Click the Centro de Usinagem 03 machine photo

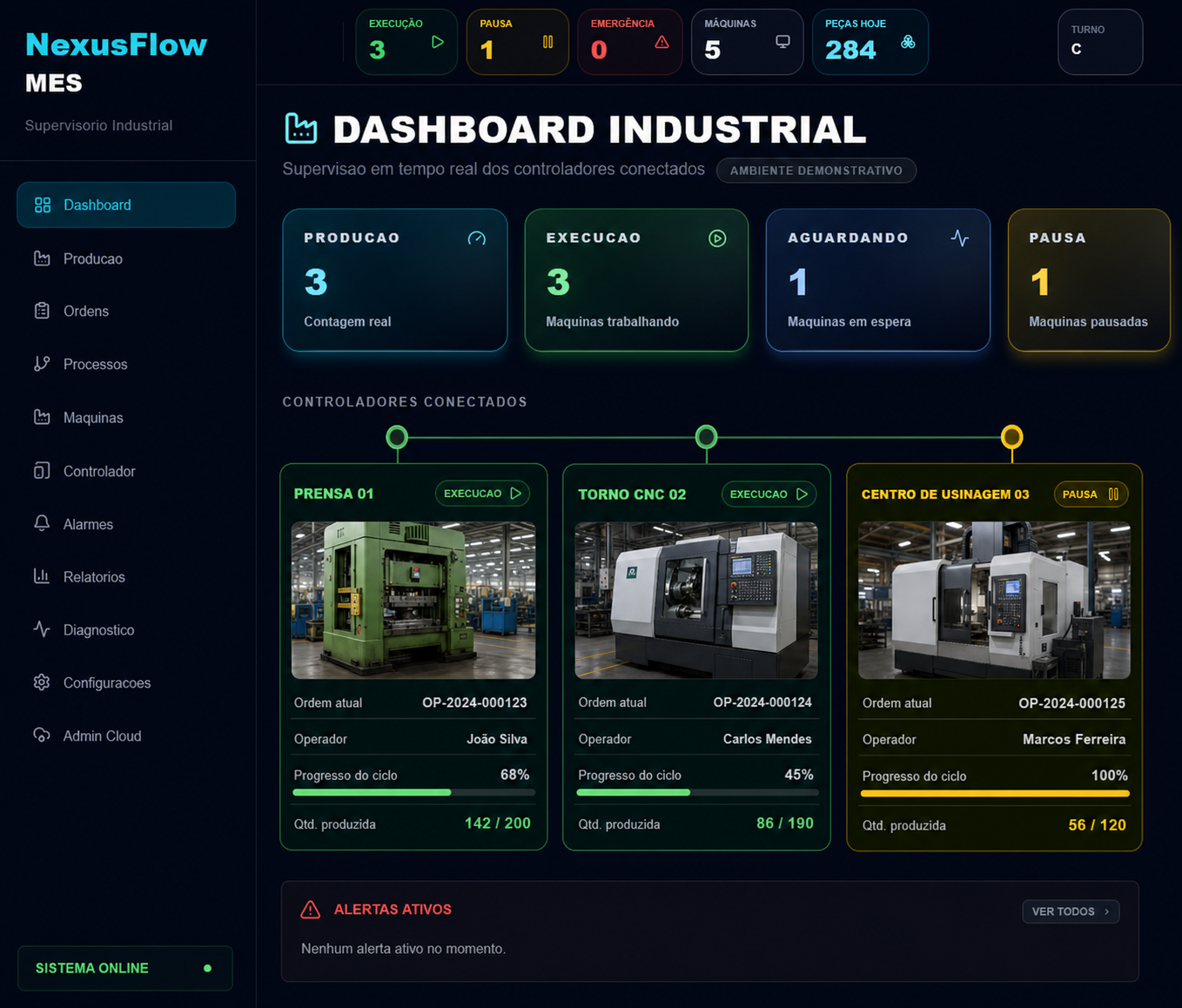click(994, 600)
